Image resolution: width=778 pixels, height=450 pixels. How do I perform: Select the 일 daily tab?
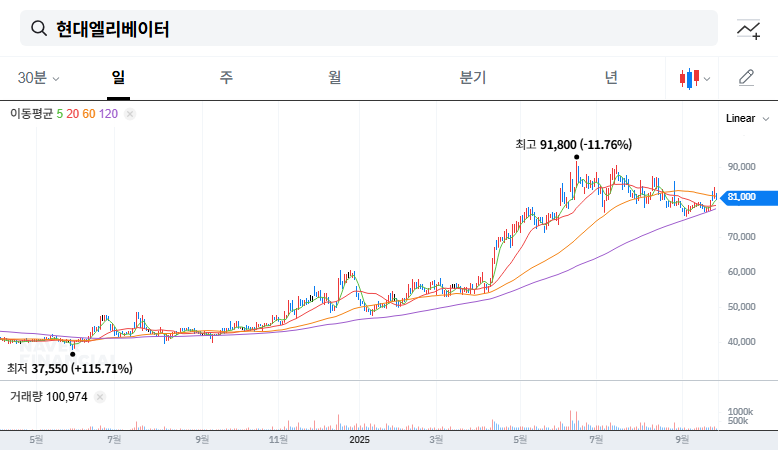[118, 77]
